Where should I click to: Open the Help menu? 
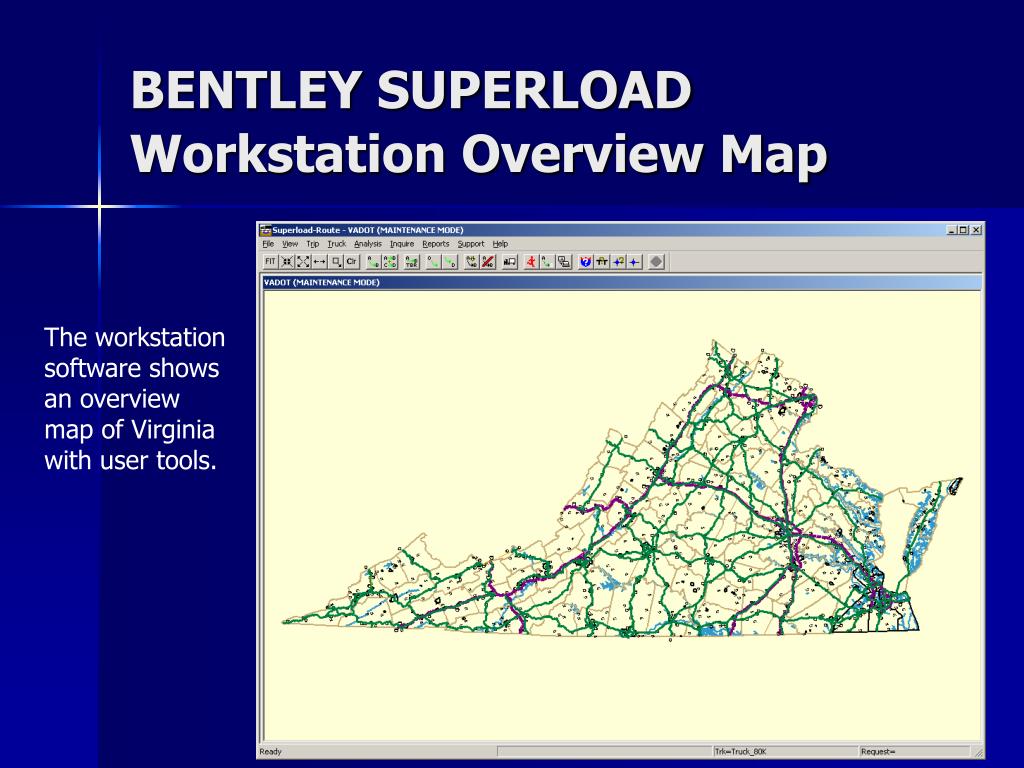[500, 244]
